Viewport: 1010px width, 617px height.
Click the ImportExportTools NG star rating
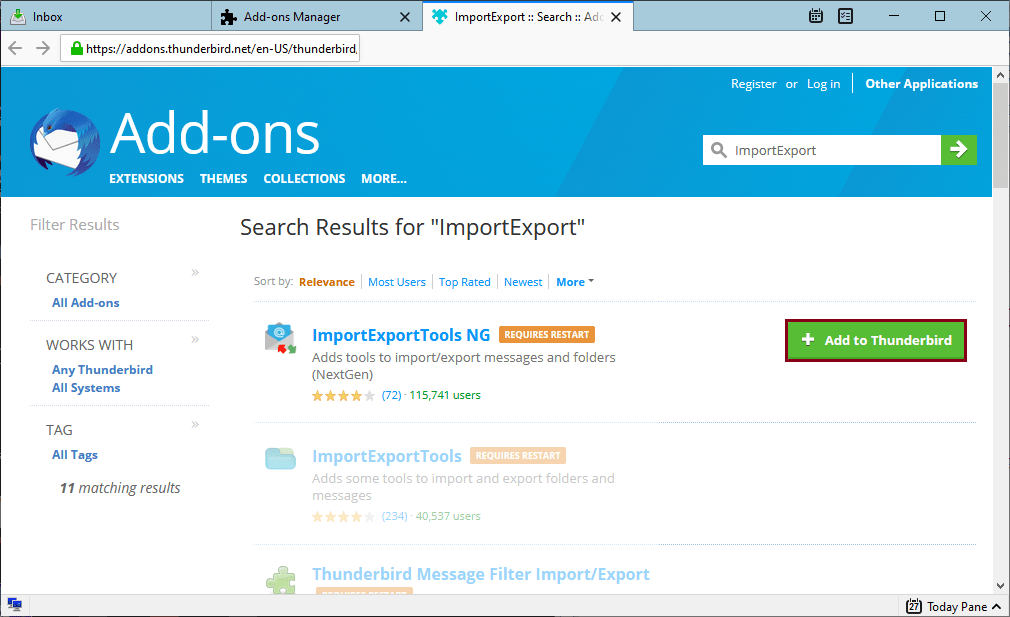pos(343,395)
